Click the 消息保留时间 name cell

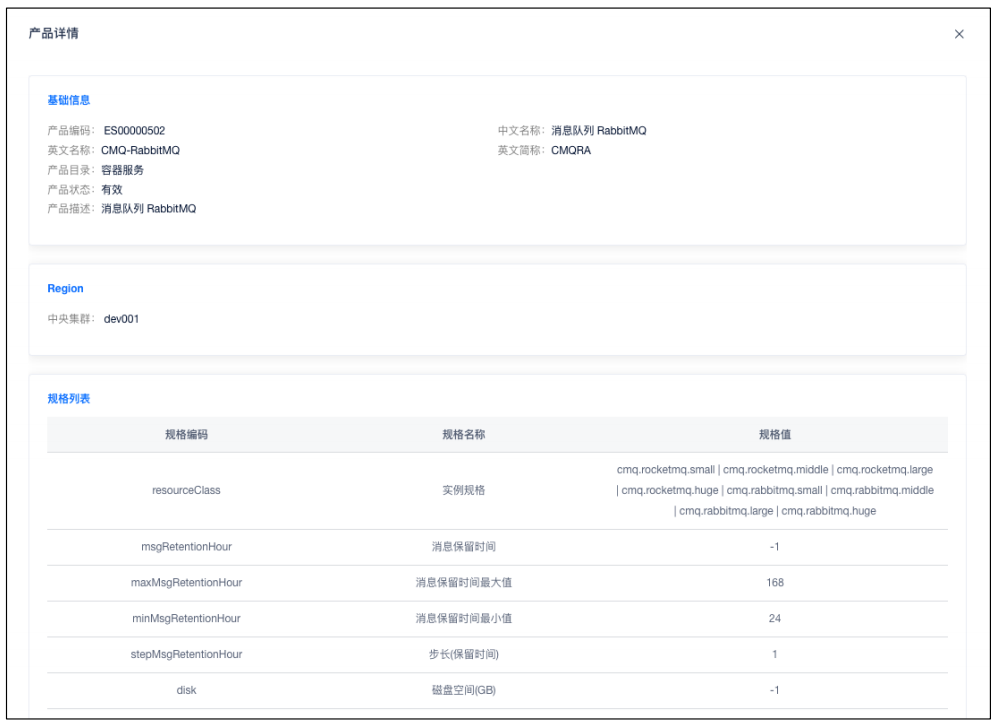pos(464,547)
